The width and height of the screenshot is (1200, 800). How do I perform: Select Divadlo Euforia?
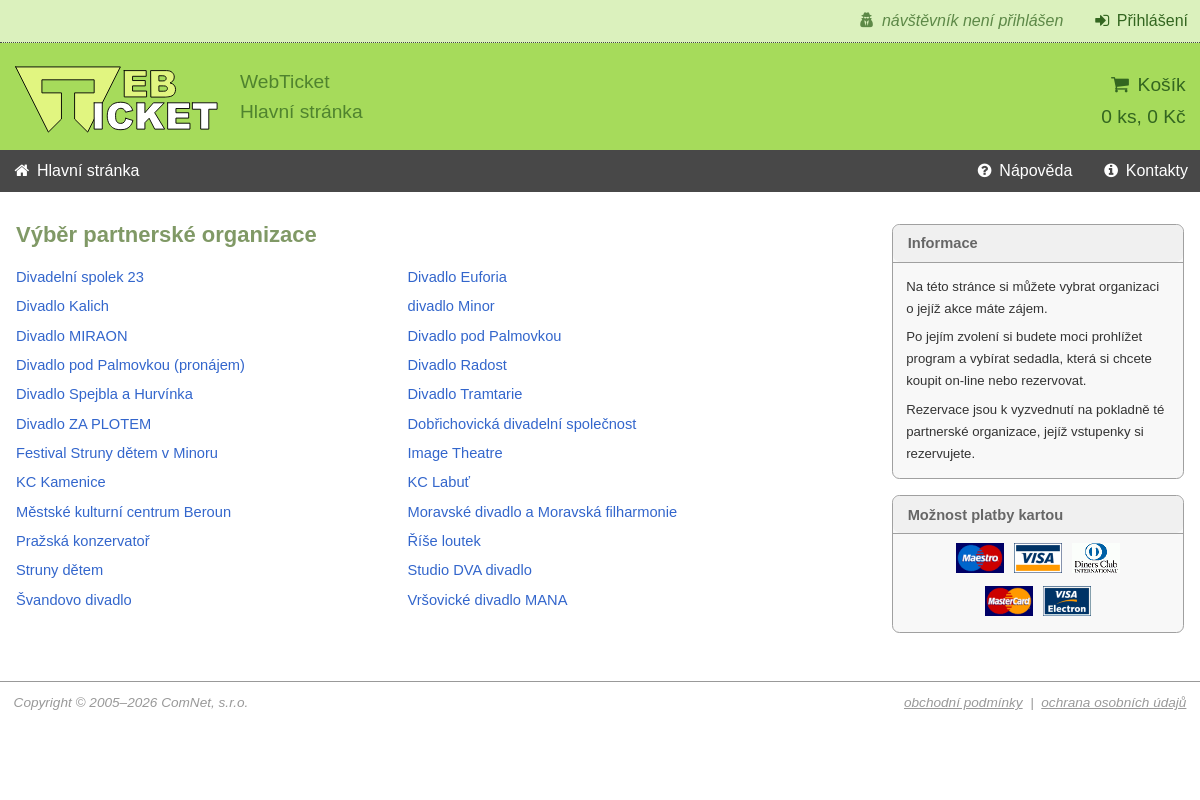tap(457, 277)
